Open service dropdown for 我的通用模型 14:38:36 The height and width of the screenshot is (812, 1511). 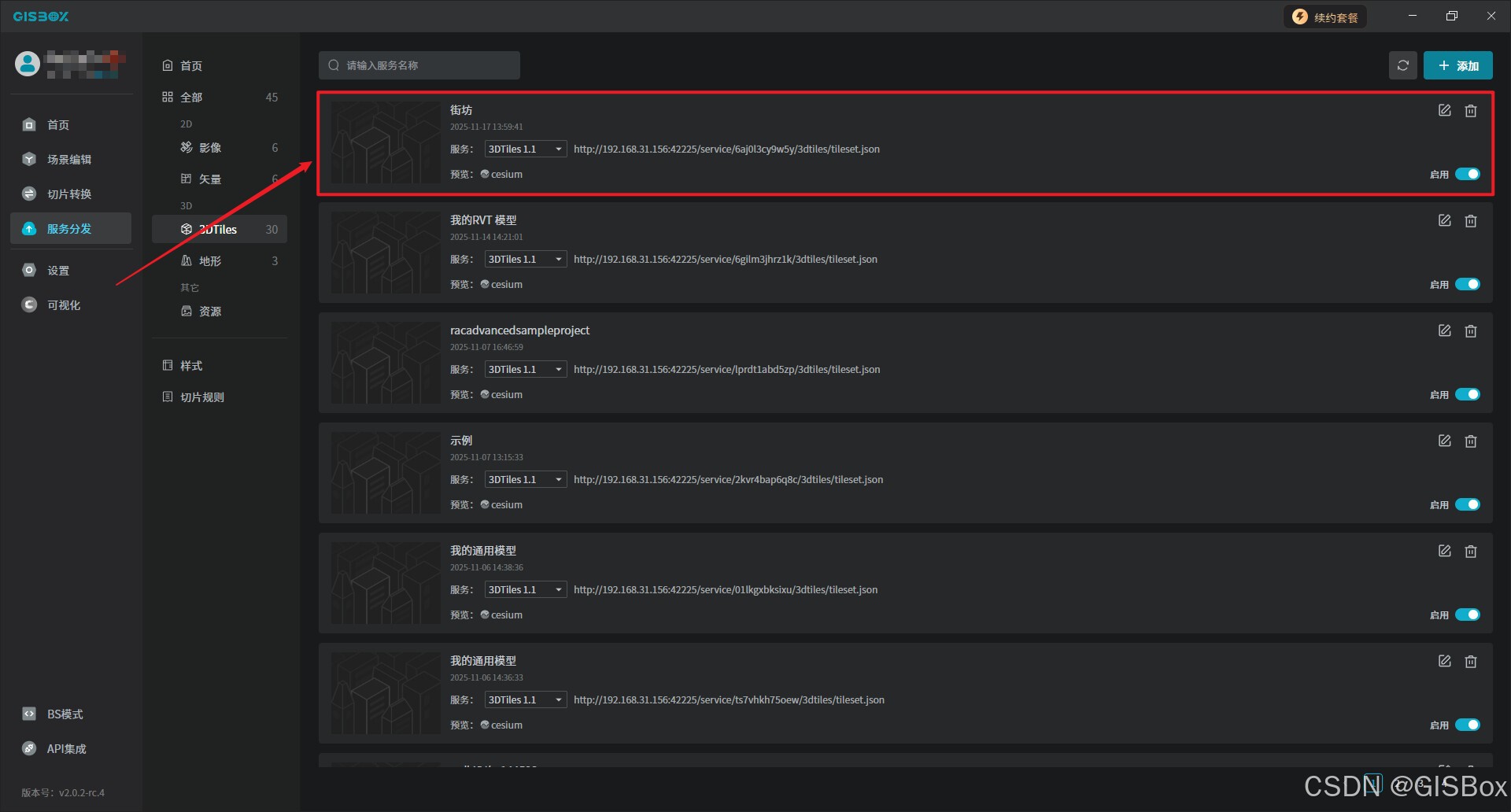coord(526,589)
